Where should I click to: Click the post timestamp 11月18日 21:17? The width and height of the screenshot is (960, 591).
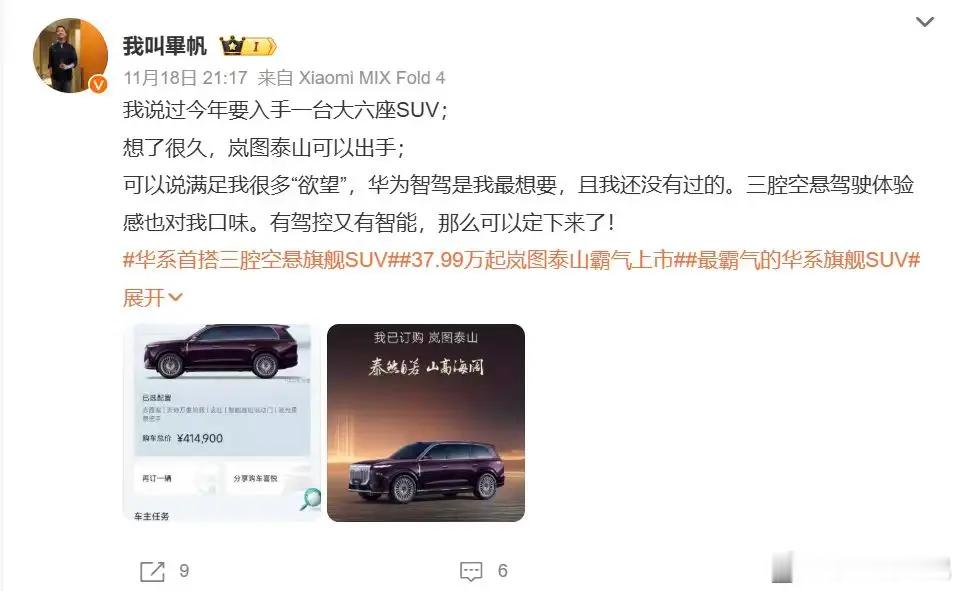(x=186, y=78)
